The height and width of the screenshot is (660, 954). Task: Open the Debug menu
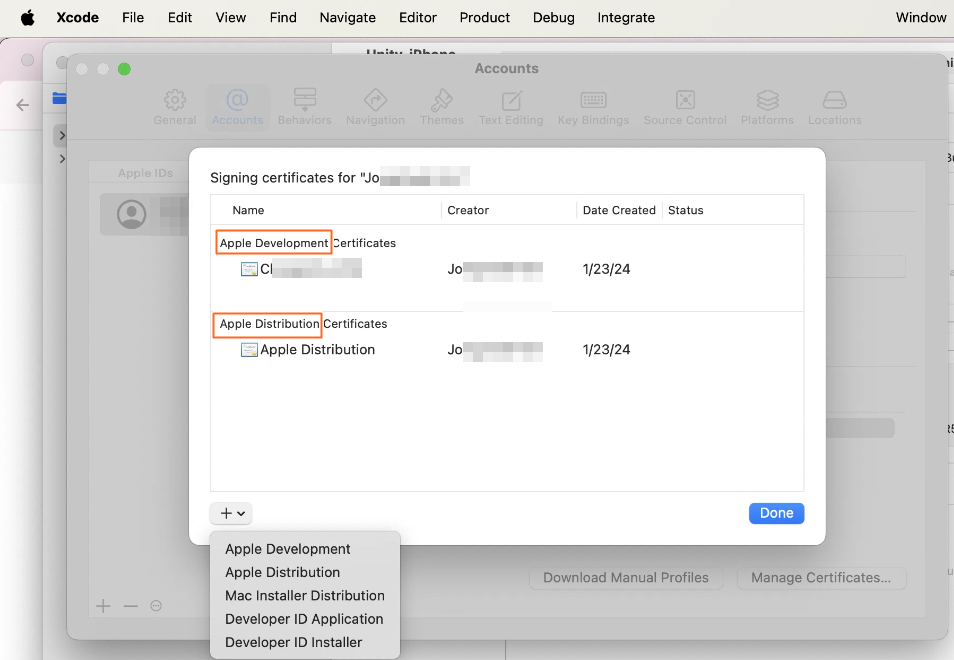coord(553,18)
